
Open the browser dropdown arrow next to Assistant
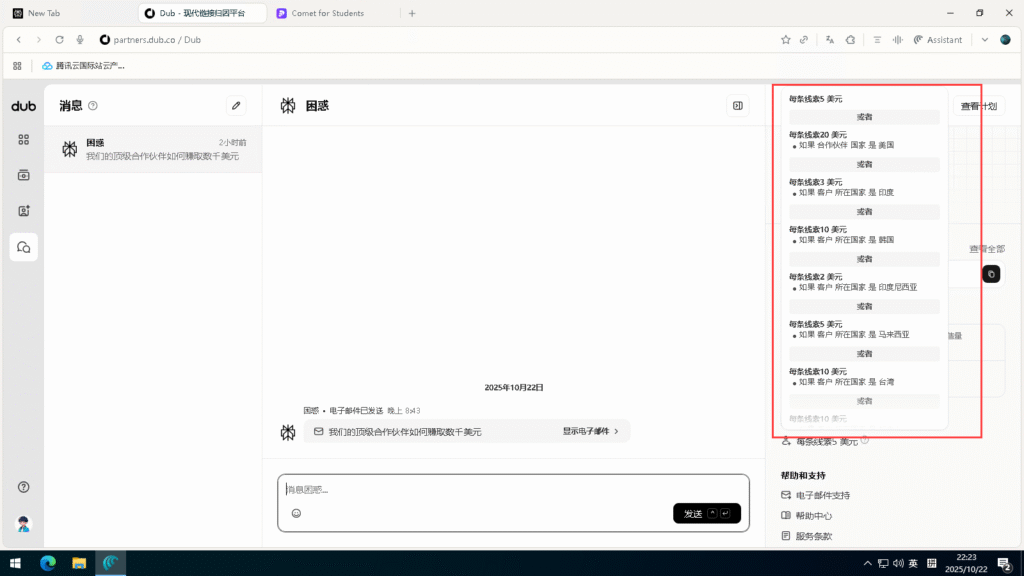coord(984,40)
